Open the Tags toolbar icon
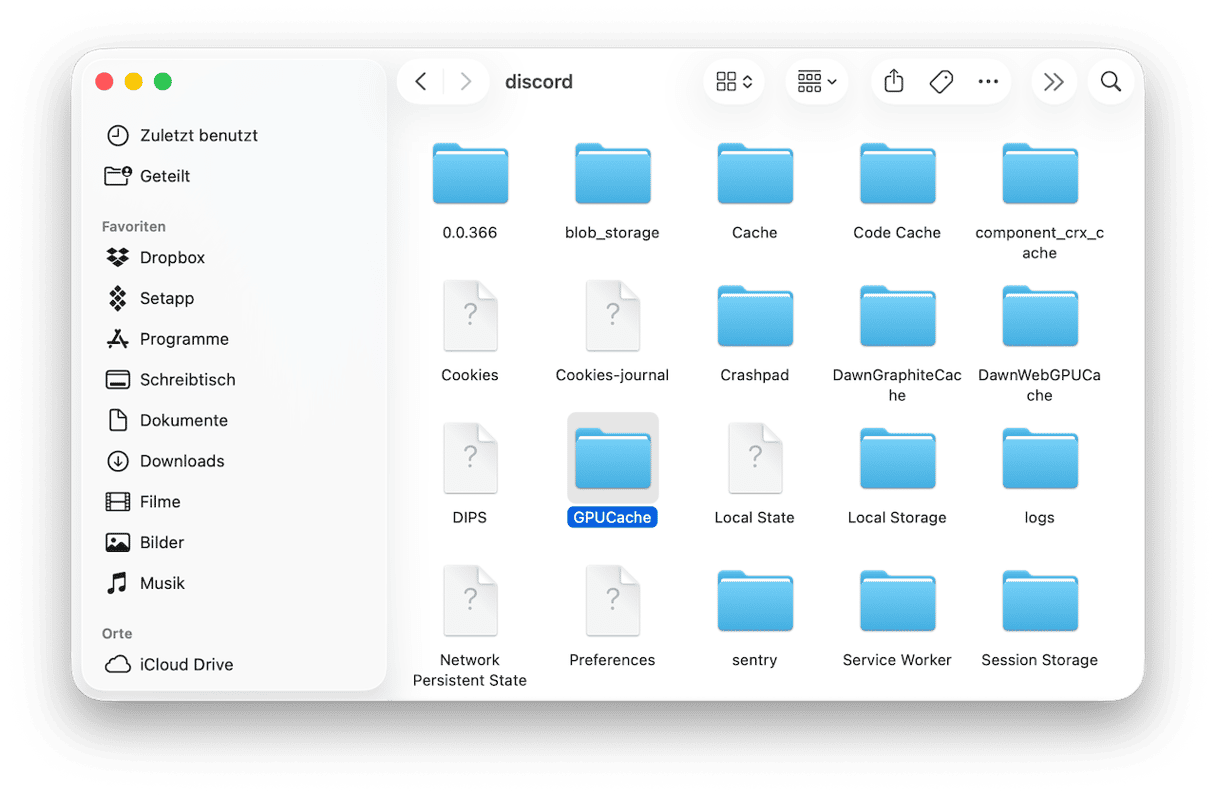The width and height of the screenshot is (1216, 795). pyautogui.click(x=941, y=82)
